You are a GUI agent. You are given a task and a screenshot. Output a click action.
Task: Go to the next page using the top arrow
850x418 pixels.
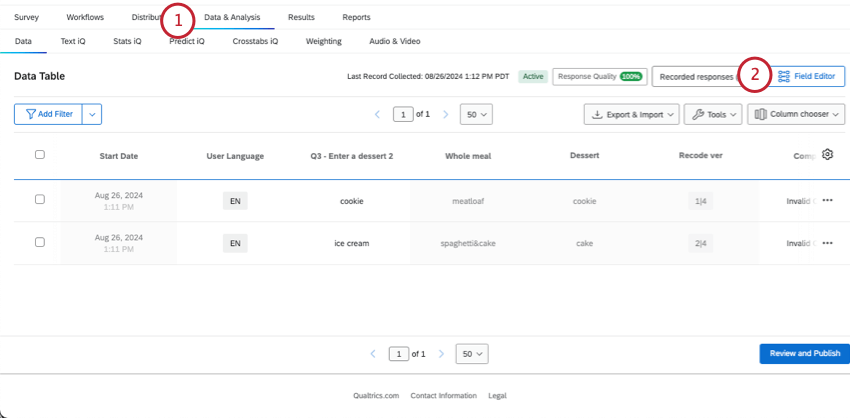pyautogui.click(x=446, y=115)
